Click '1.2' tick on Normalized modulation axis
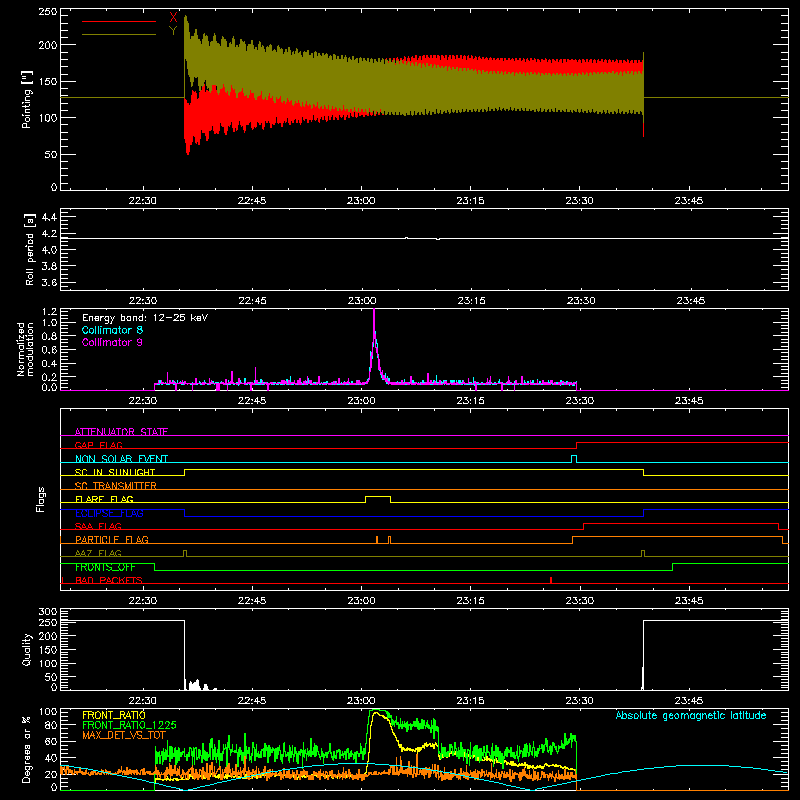Screen dimensions: 800x800 click(x=49, y=312)
